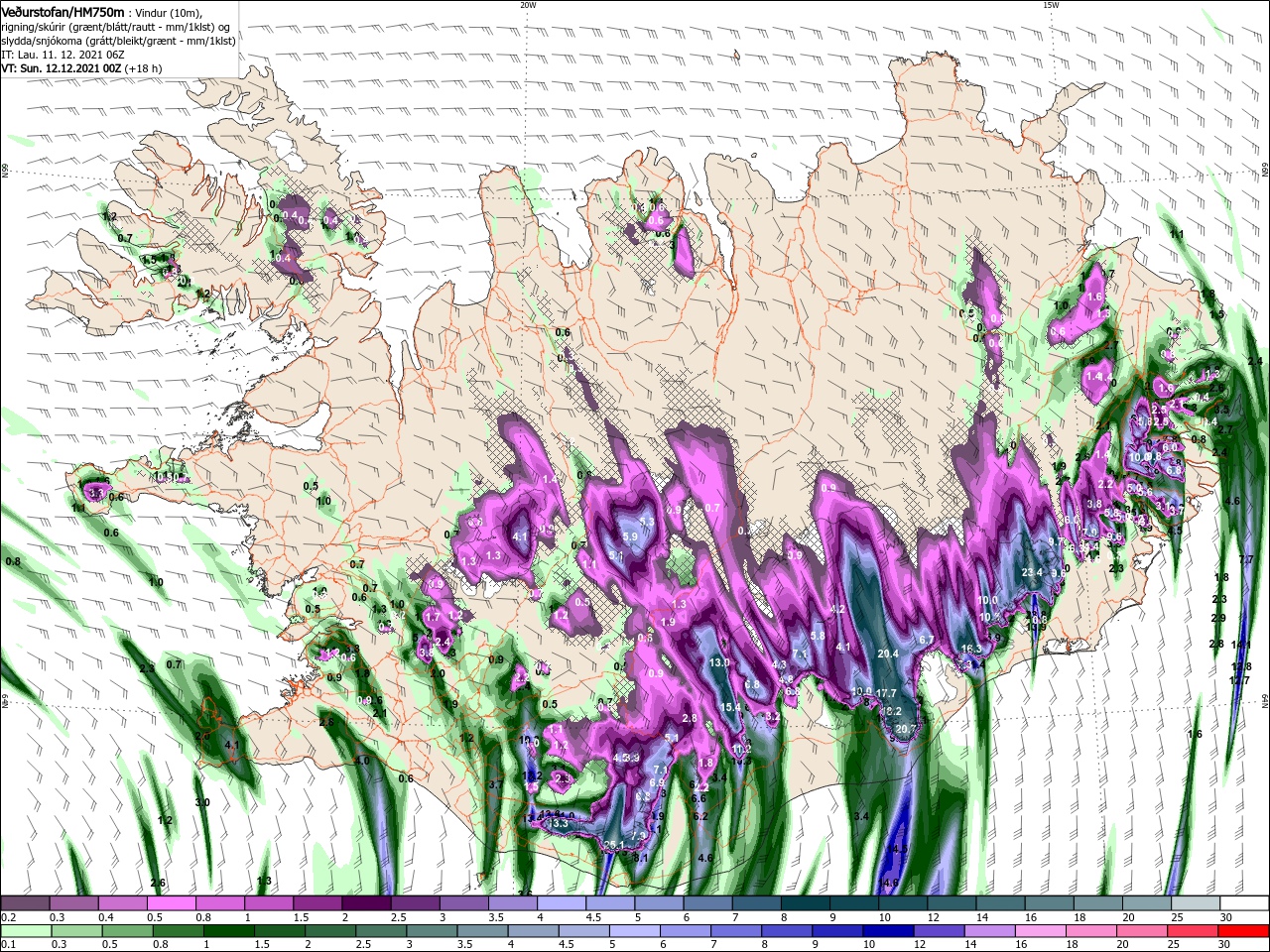Pick the dark teal 8 swatch in the top legend row

tap(806, 903)
